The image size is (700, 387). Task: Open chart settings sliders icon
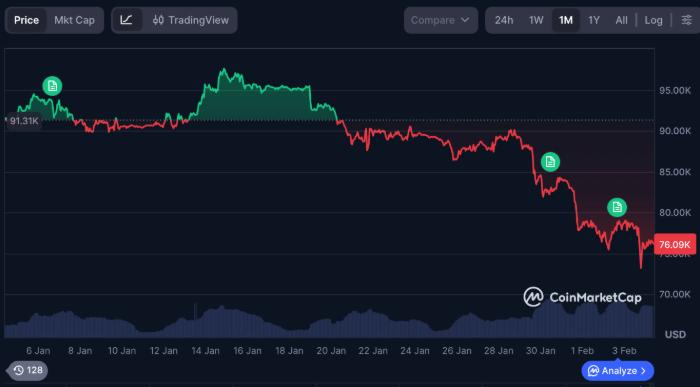pyautogui.click(x=687, y=20)
